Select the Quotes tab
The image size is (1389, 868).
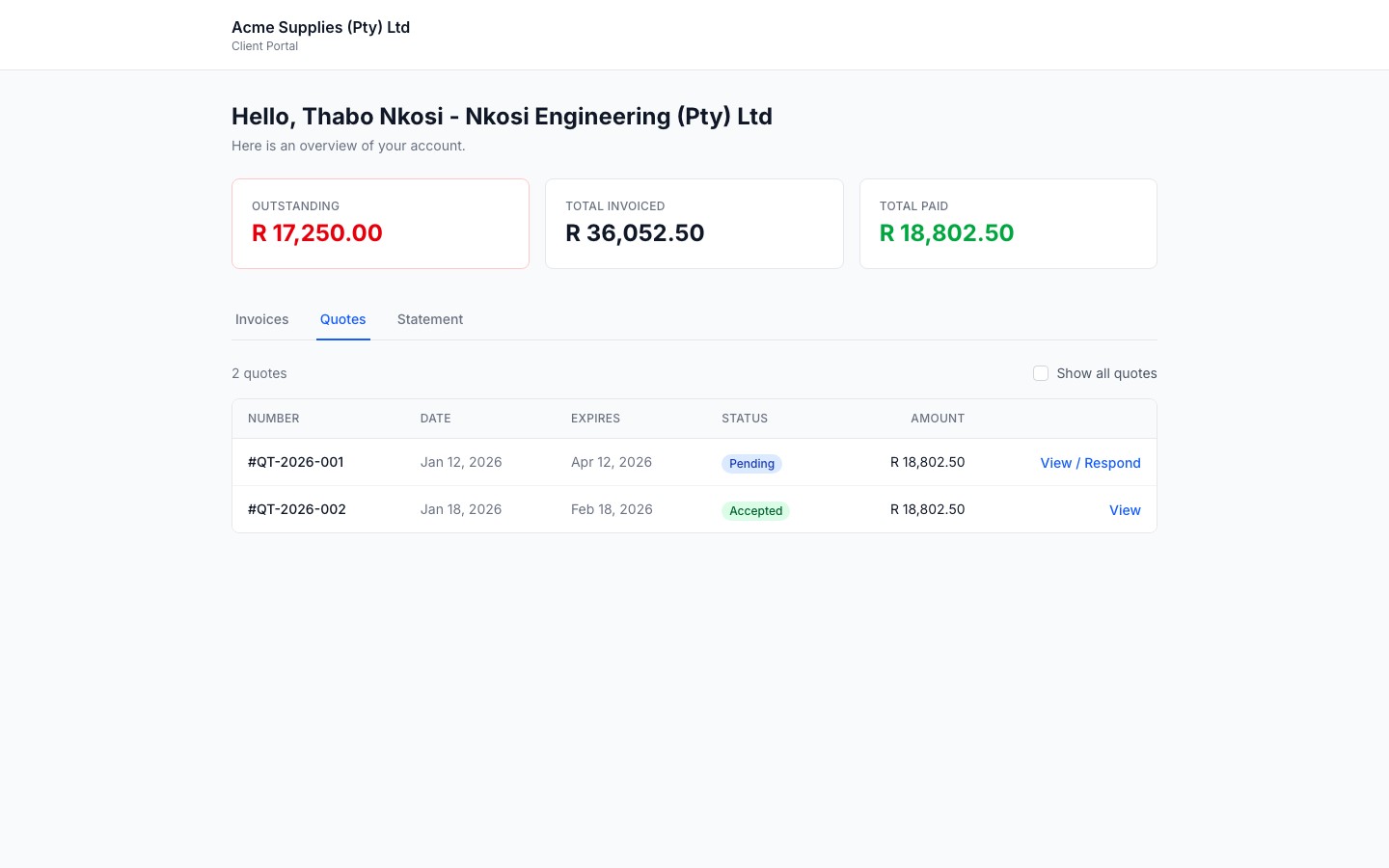[342, 319]
